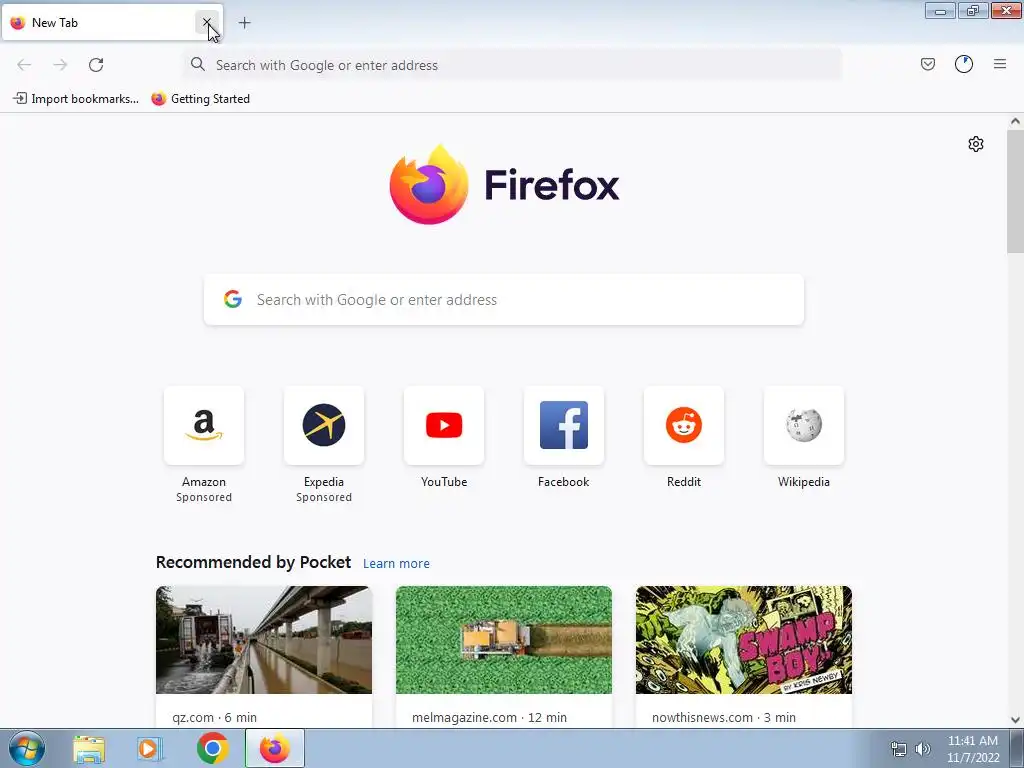This screenshot has height=768, width=1024.
Task: Go back one page
Action: coord(24,65)
